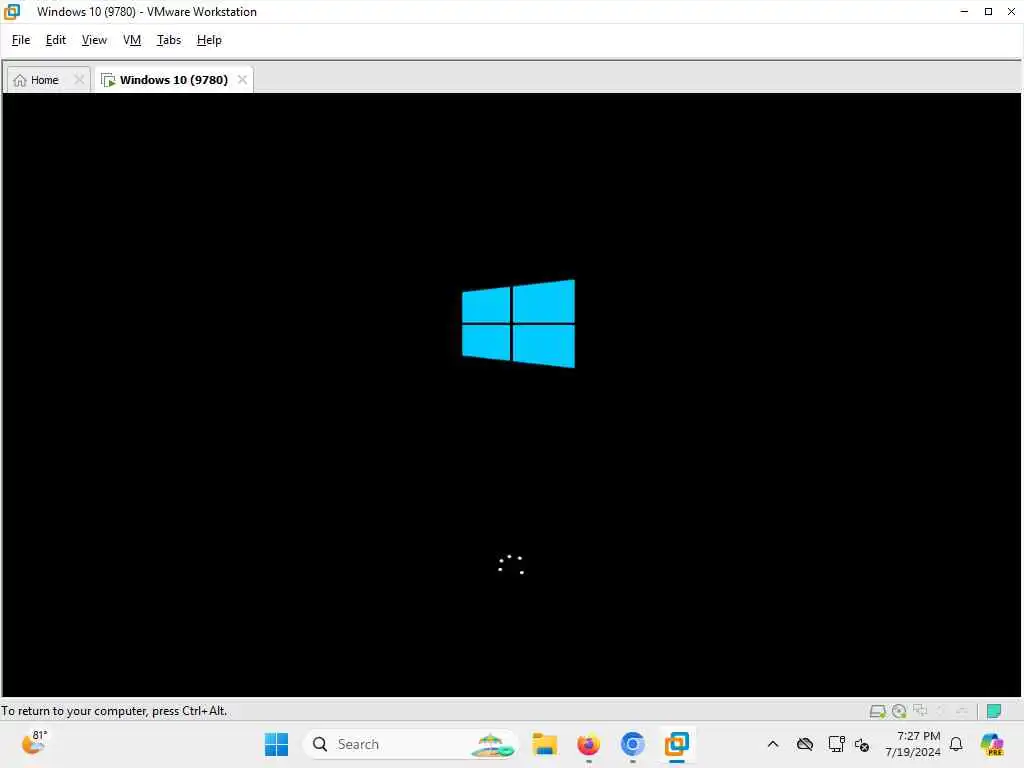Click inside the Windows 10 guest display

click(511, 394)
